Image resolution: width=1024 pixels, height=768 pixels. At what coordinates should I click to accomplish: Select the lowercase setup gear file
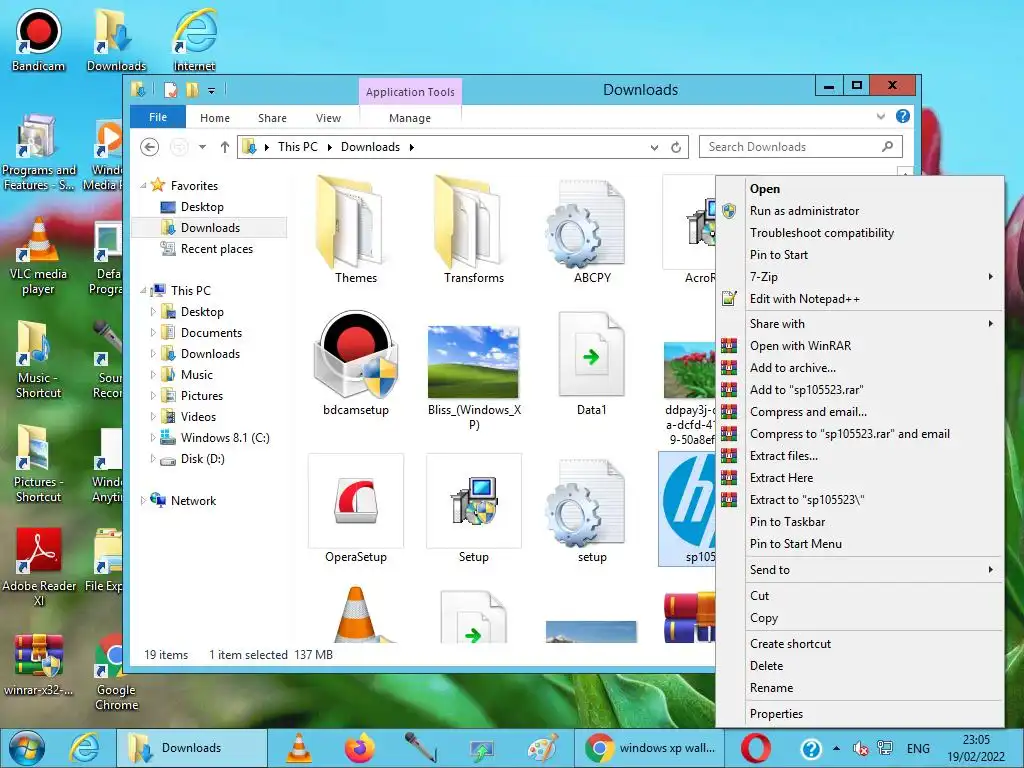(592, 511)
